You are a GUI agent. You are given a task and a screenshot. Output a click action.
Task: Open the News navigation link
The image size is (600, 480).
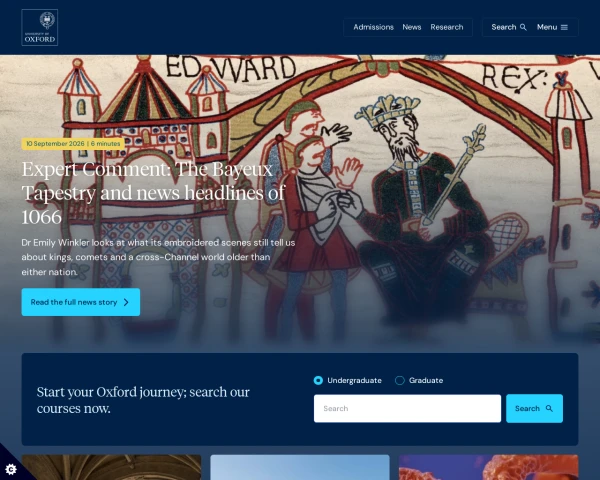[412, 27]
